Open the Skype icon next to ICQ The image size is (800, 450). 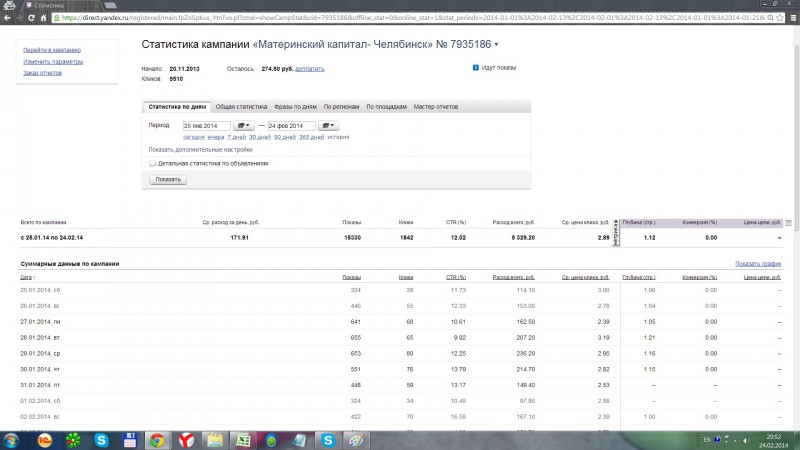(101, 440)
